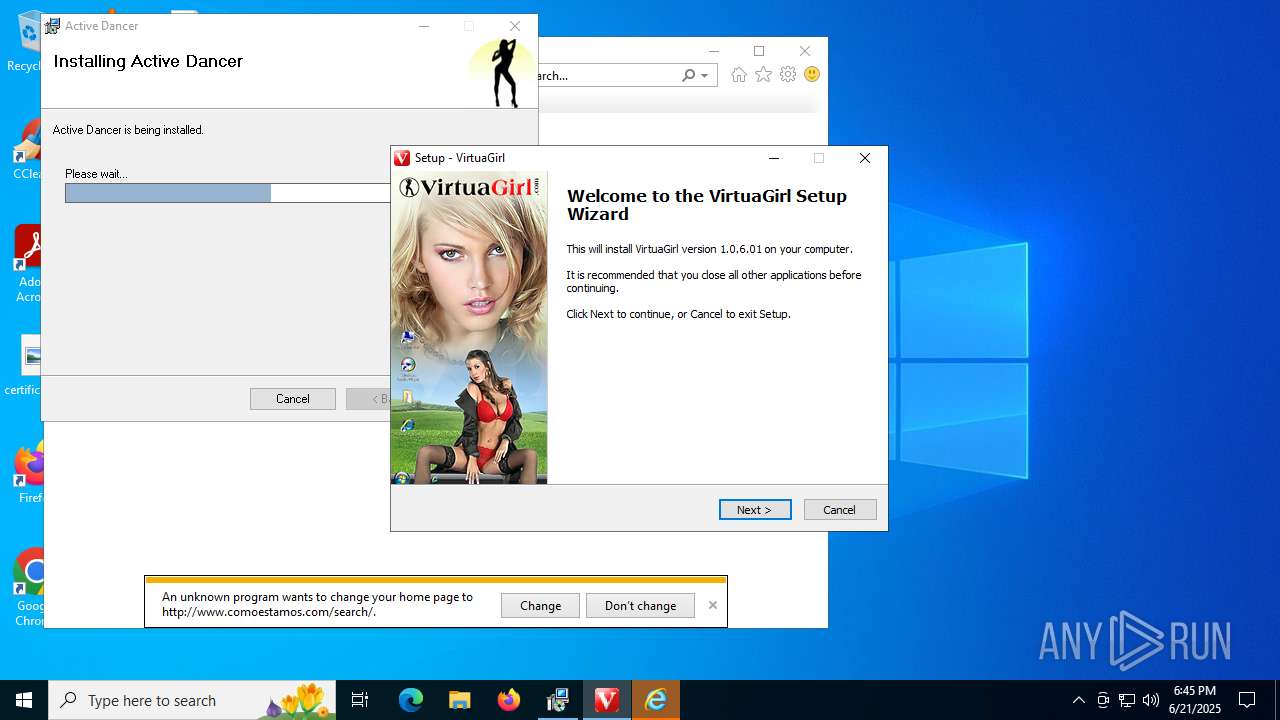The width and height of the screenshot is (1280, 720).
Task: Minimize the VirtuaGirl Setup window
Action: [x=773, y=158]
